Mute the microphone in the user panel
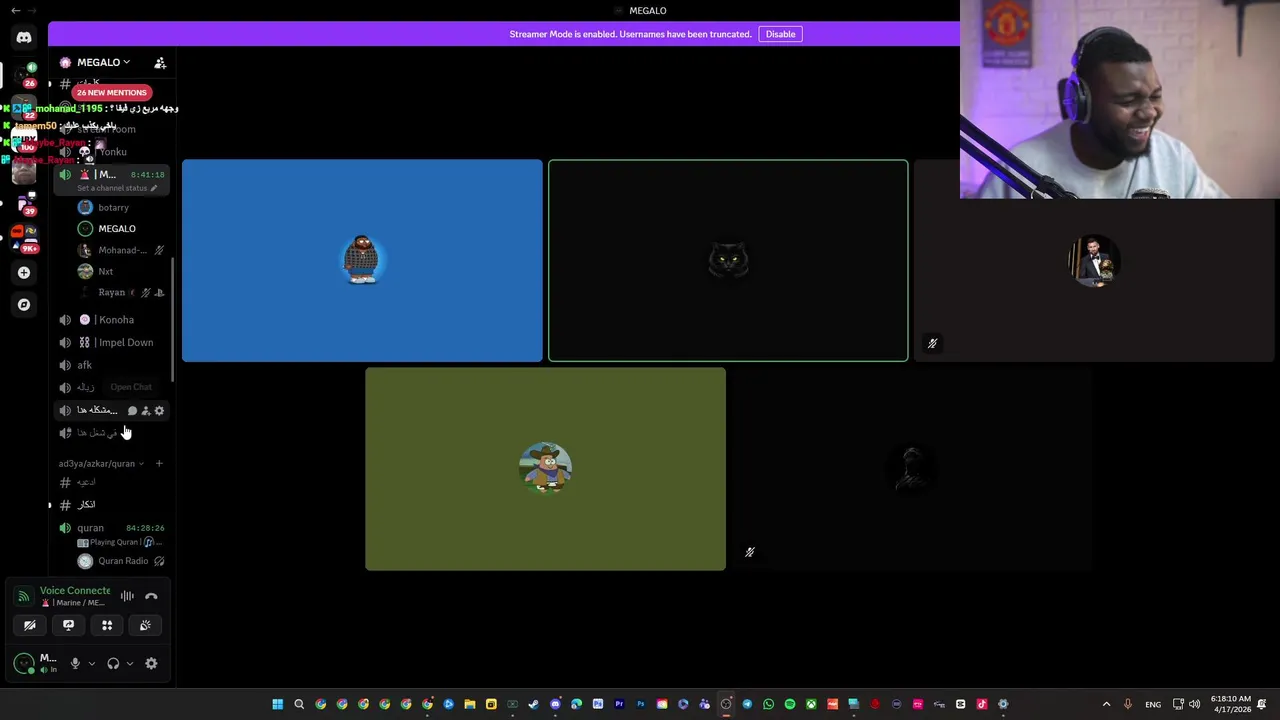 click(75, 664)
